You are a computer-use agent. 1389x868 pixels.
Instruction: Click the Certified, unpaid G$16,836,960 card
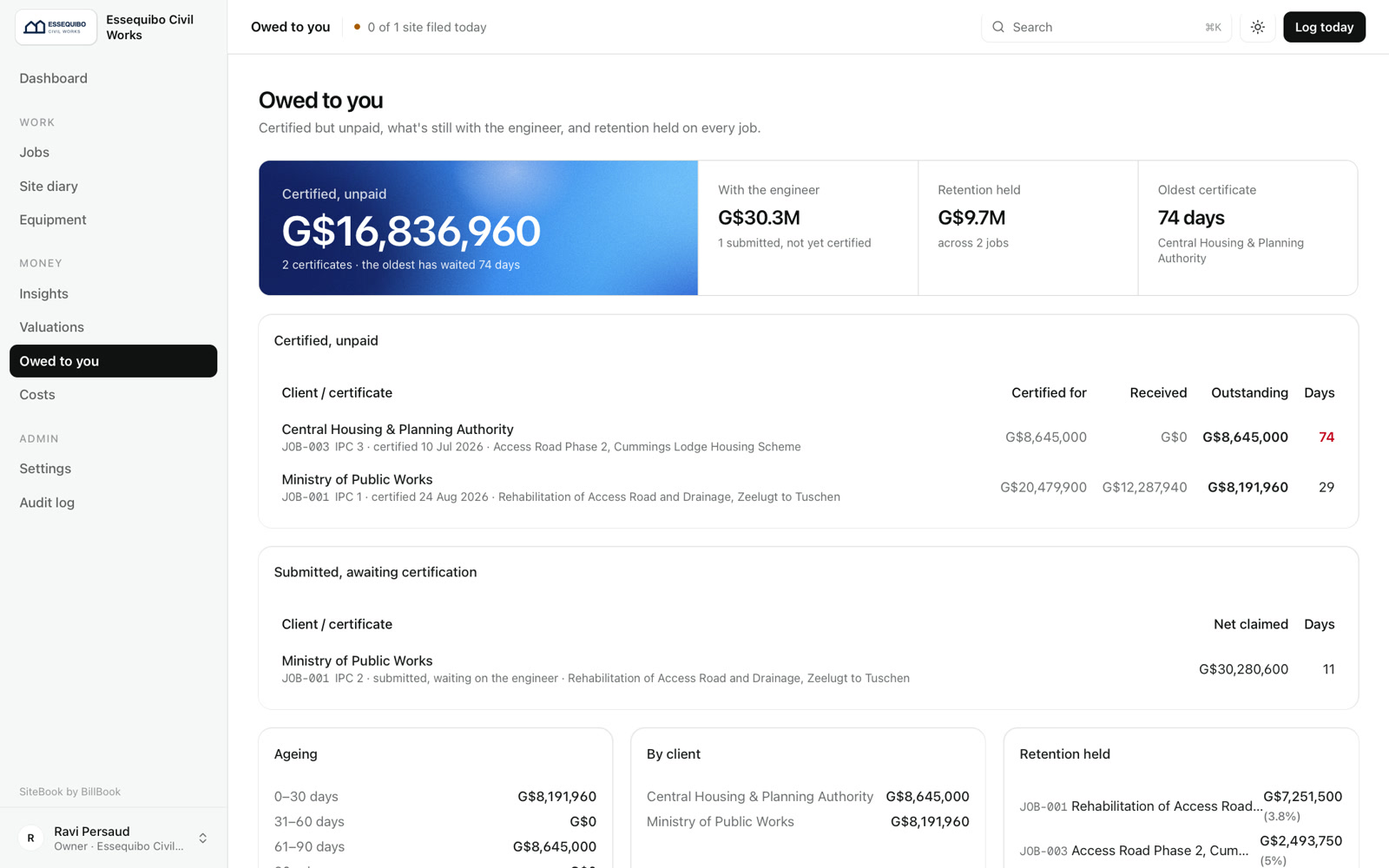coord(478,227)
